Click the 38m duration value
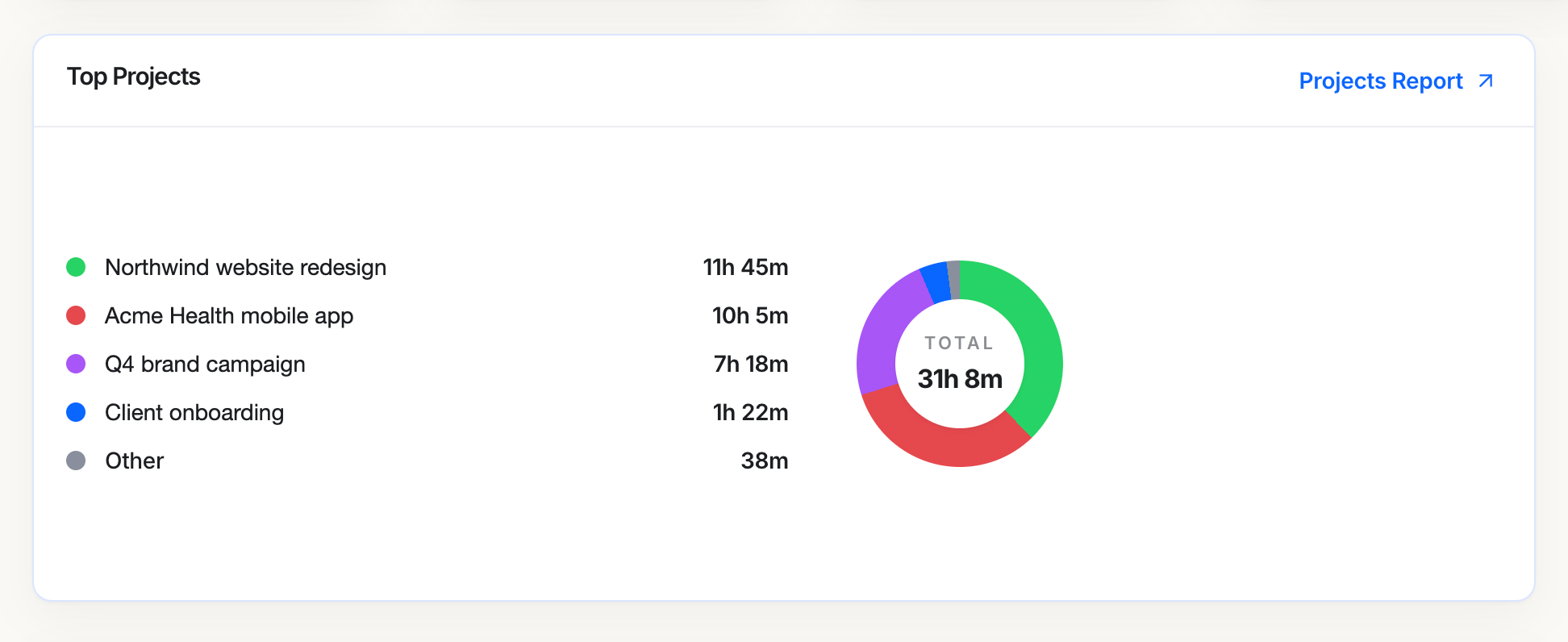The width and height of the screenshot is (1568, 642). click(765, 461)
